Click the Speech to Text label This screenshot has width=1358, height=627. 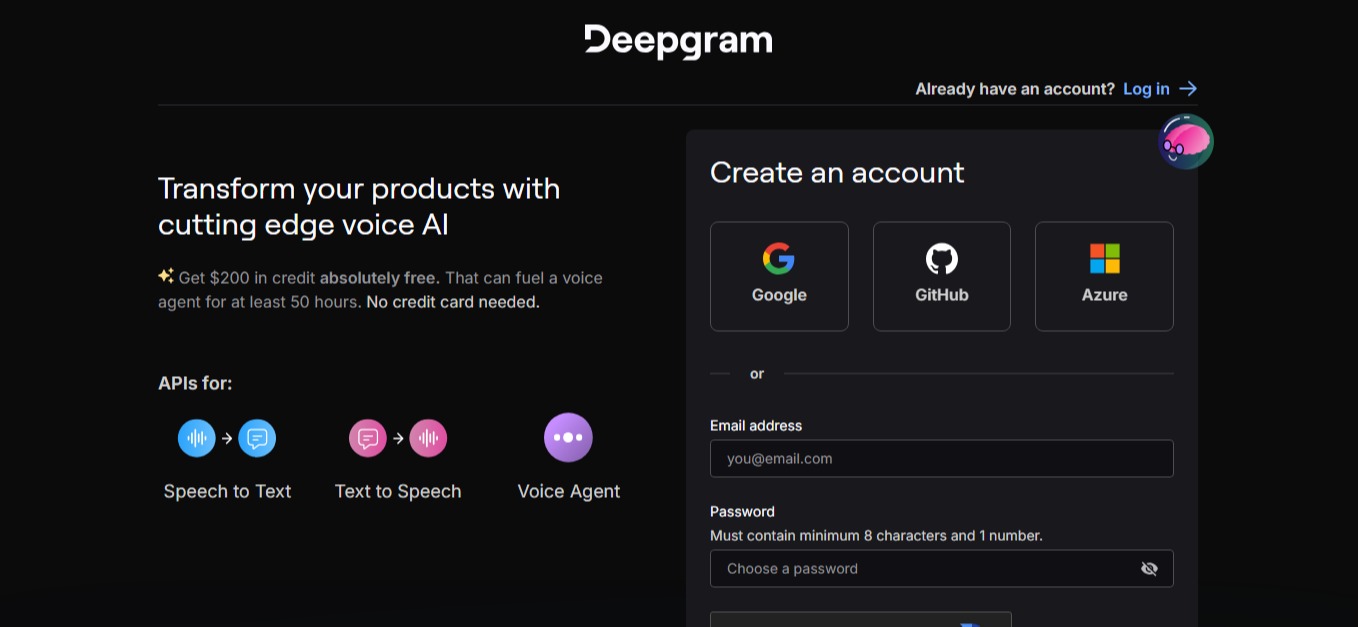coord(227,491)
